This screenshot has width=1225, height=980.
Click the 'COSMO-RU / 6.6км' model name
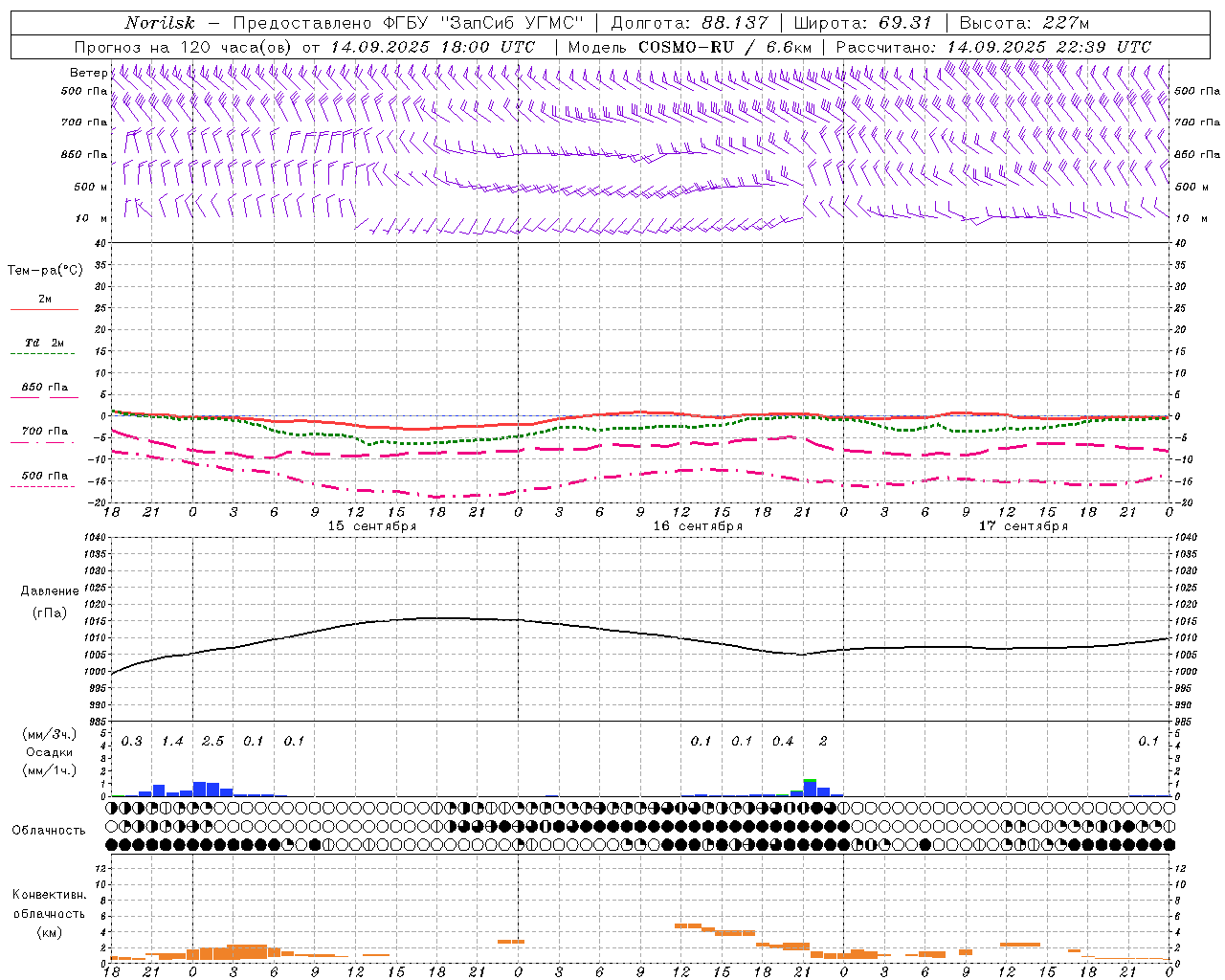724,47
